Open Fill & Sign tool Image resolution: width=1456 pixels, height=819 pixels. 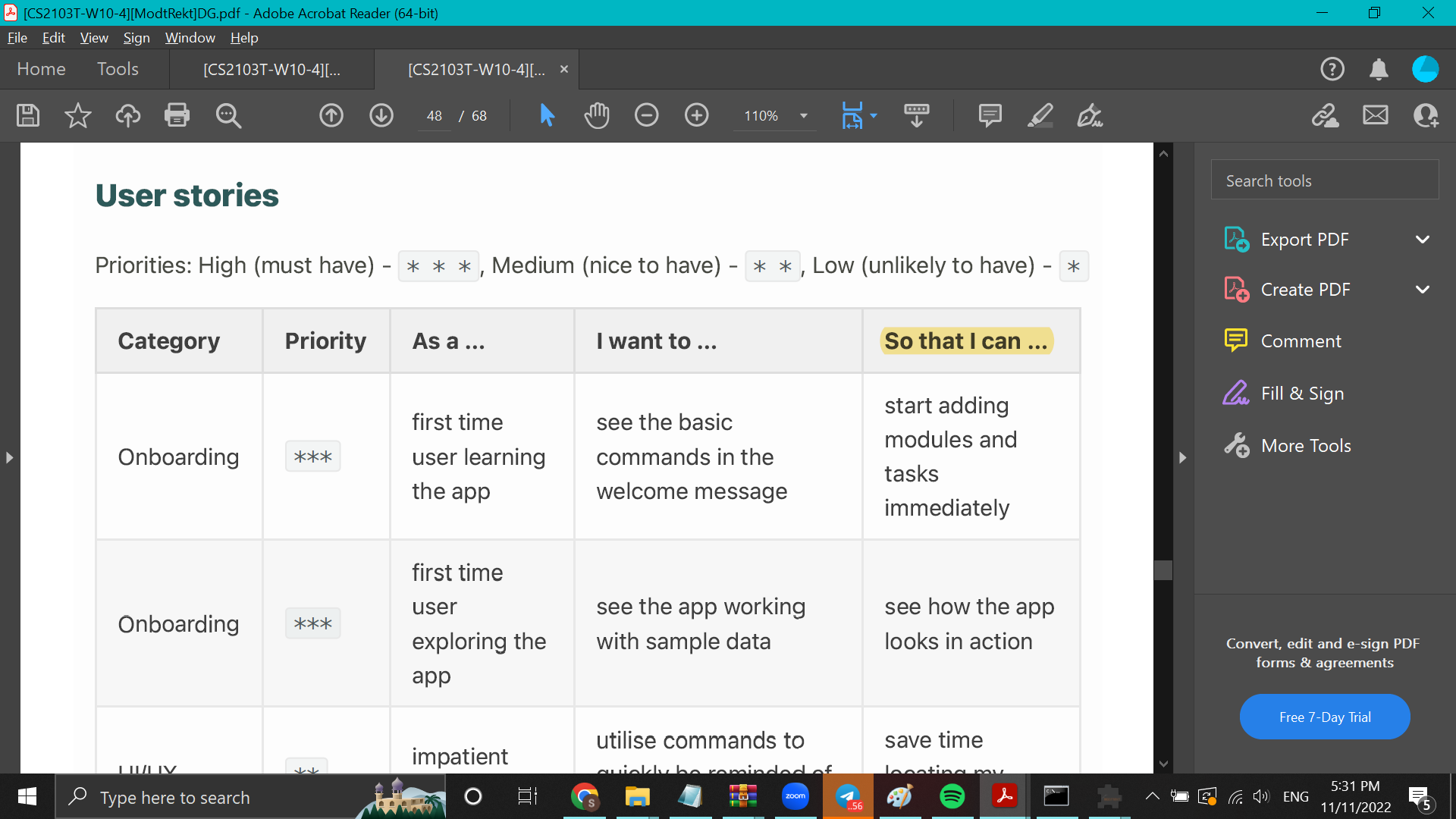(1301, 394)
